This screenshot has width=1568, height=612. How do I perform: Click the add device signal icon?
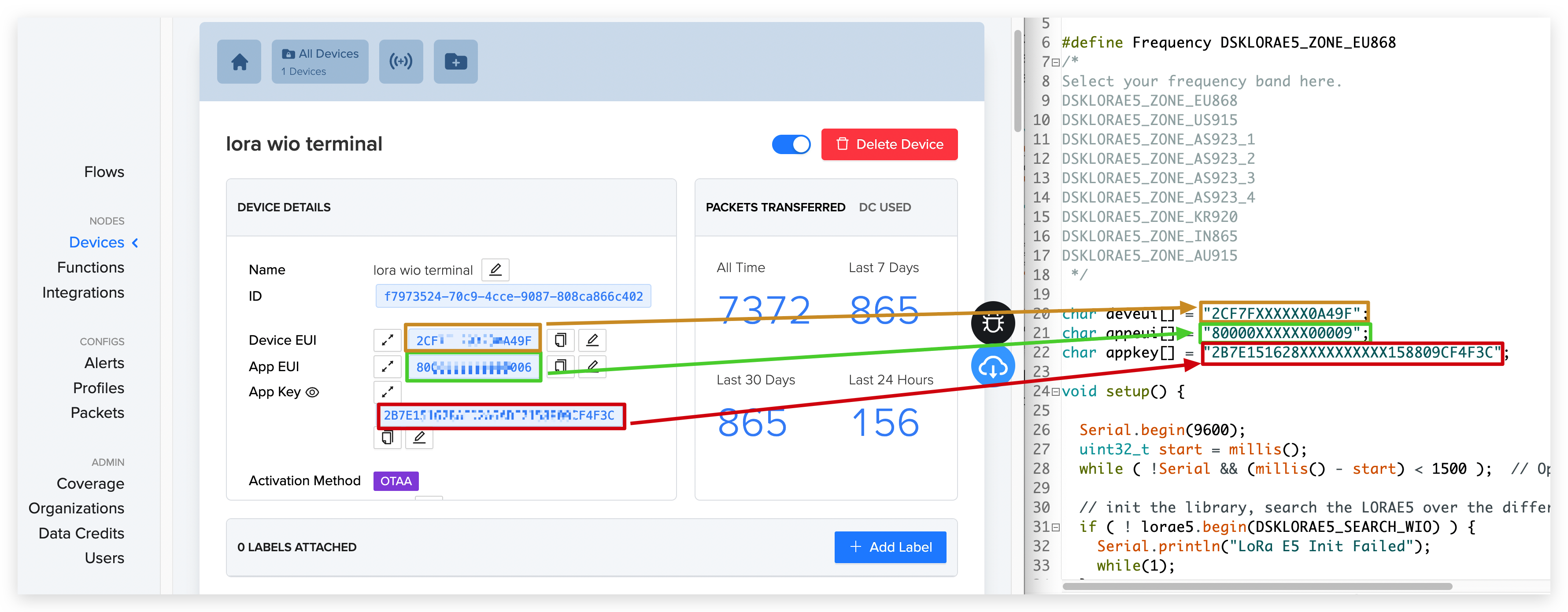pyautogui.click(x=400, y=62)
